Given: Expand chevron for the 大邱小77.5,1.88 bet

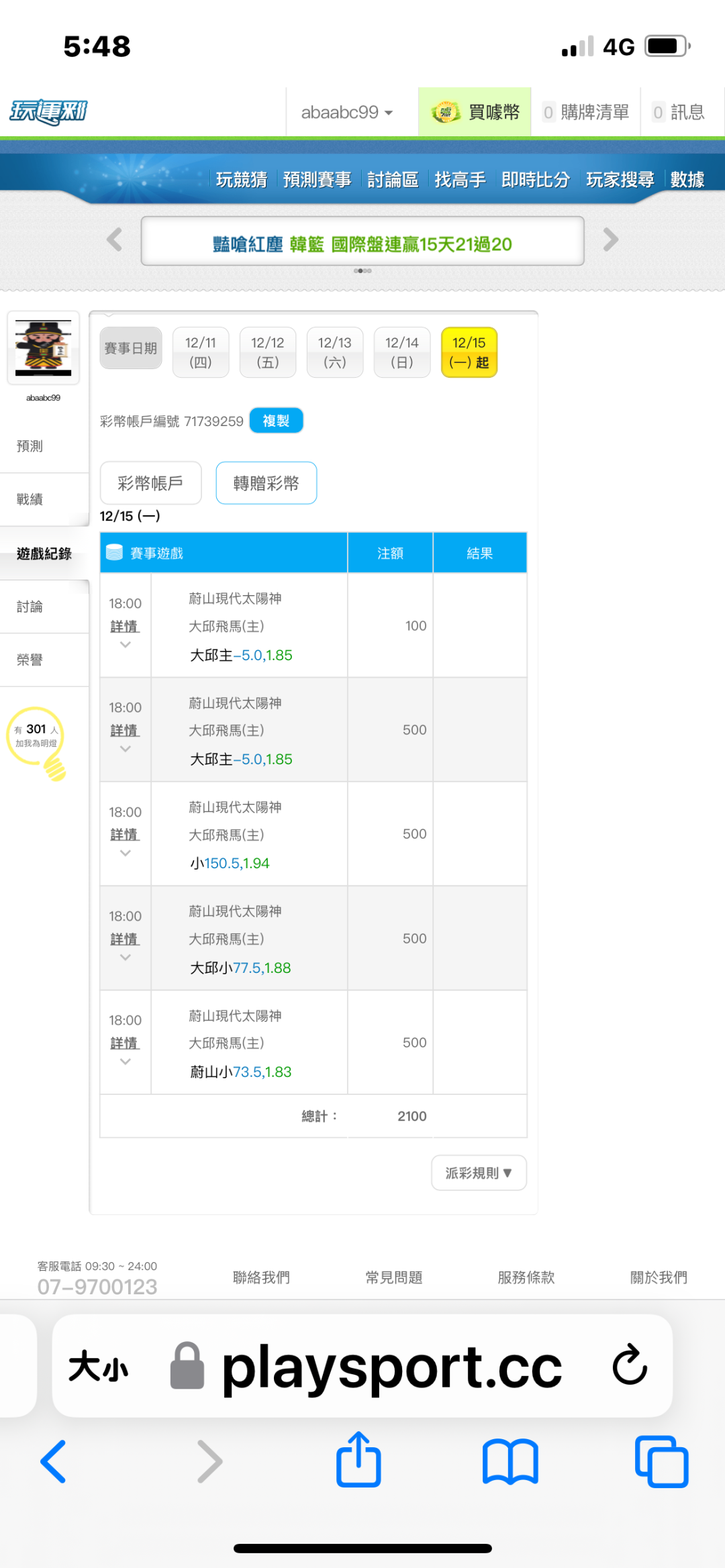Looking at the screenshot, I should 125,957.
